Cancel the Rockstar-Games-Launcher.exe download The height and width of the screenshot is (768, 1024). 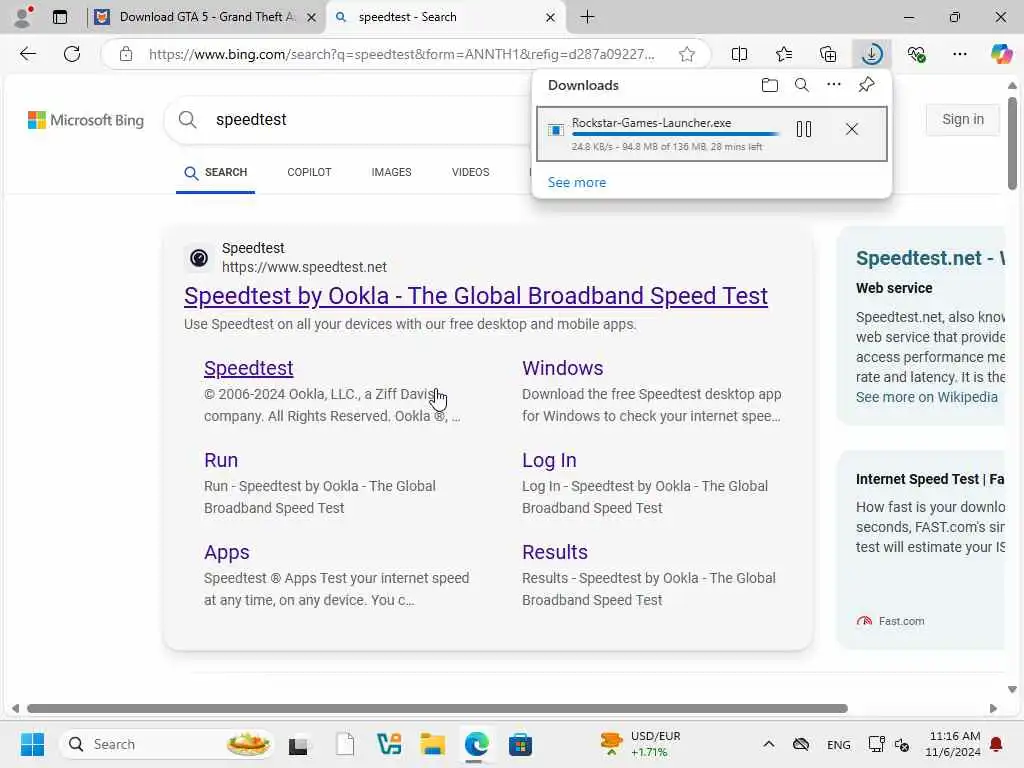click(852, 129)
